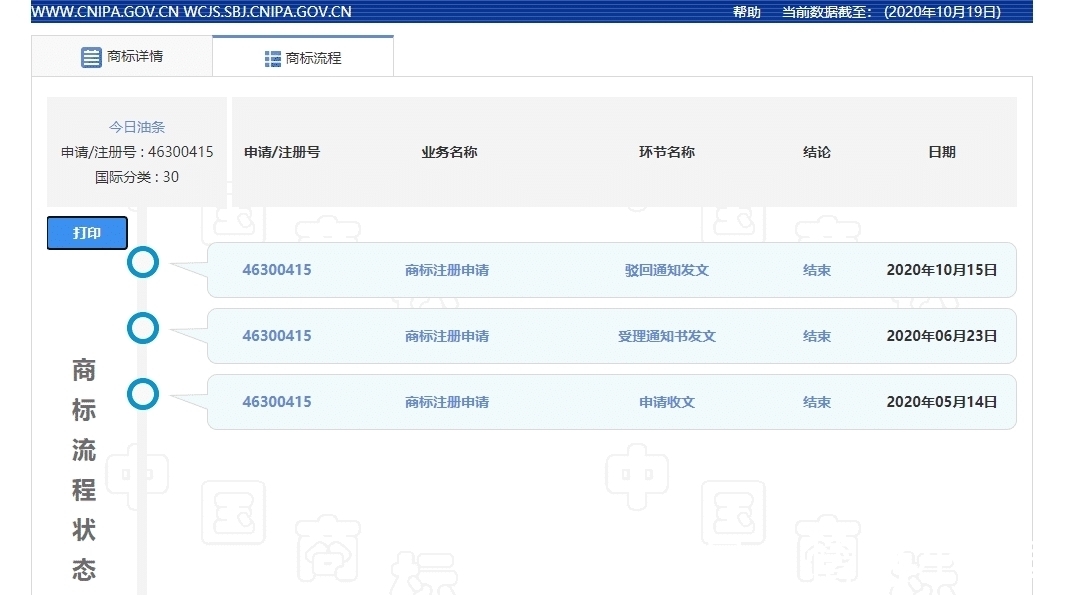Click 46300415 in the 受理通知书发文 row

(277, 336)
